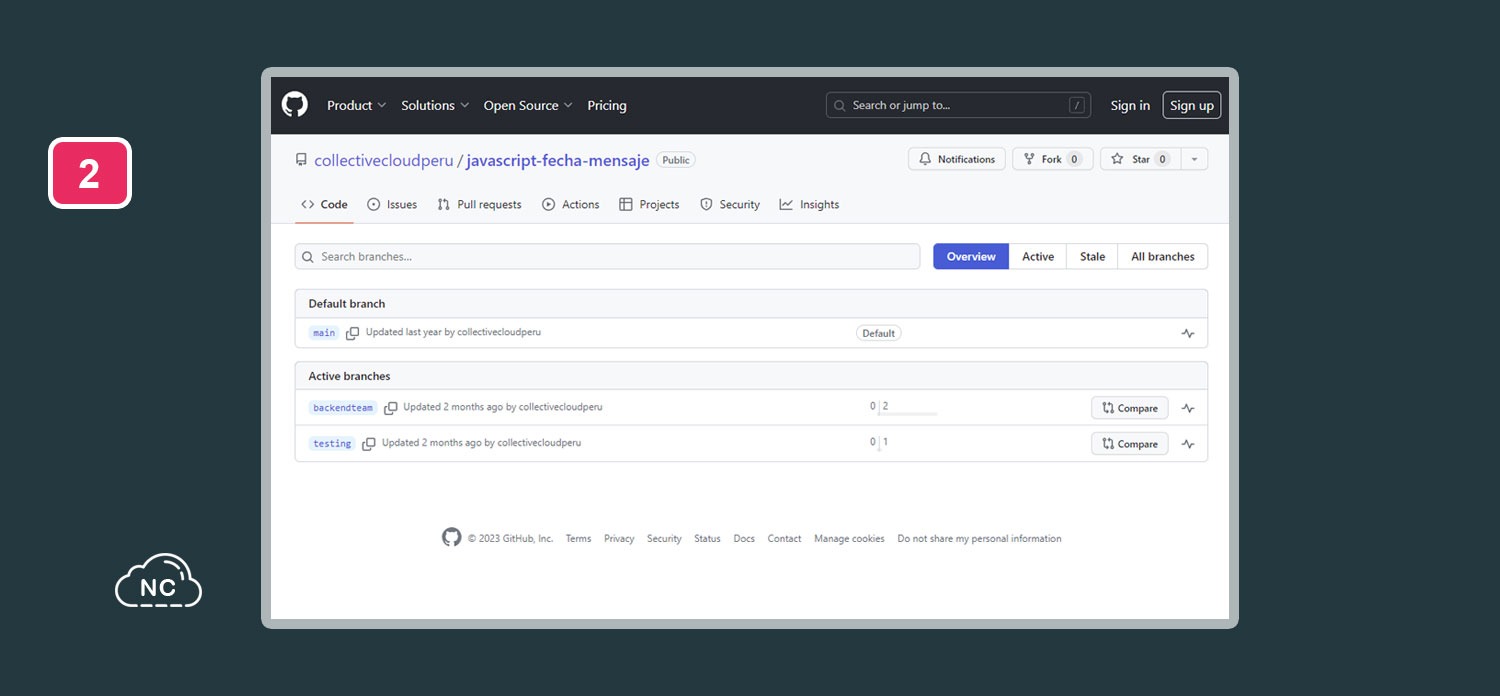Viewport: 1500px width, 696px height.
Task: Switch to the Projects tab
Action: click(x=649, y=204)
